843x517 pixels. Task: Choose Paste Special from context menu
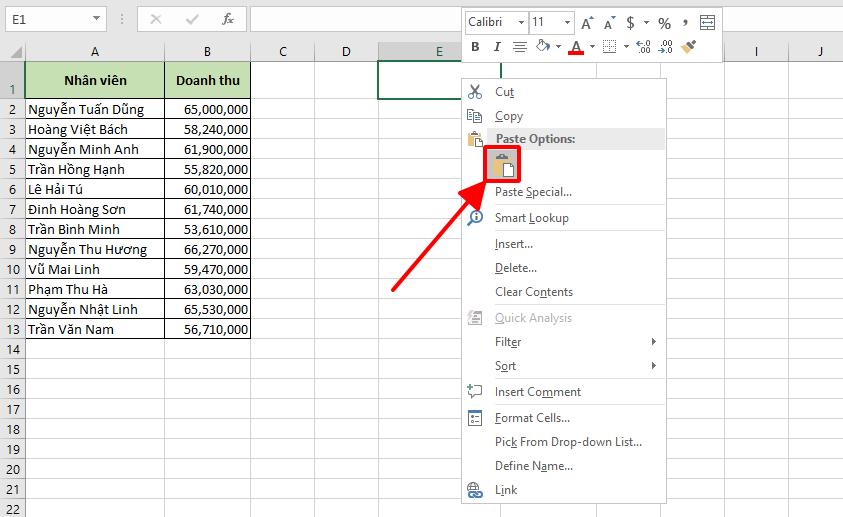(533, 192)
